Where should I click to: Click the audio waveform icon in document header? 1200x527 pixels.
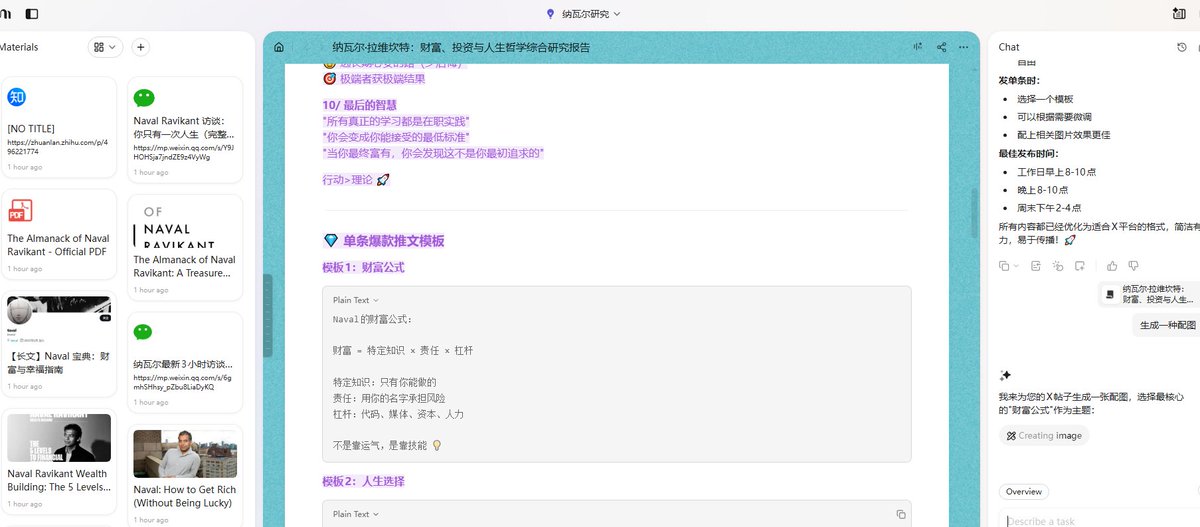click(918, 47)
